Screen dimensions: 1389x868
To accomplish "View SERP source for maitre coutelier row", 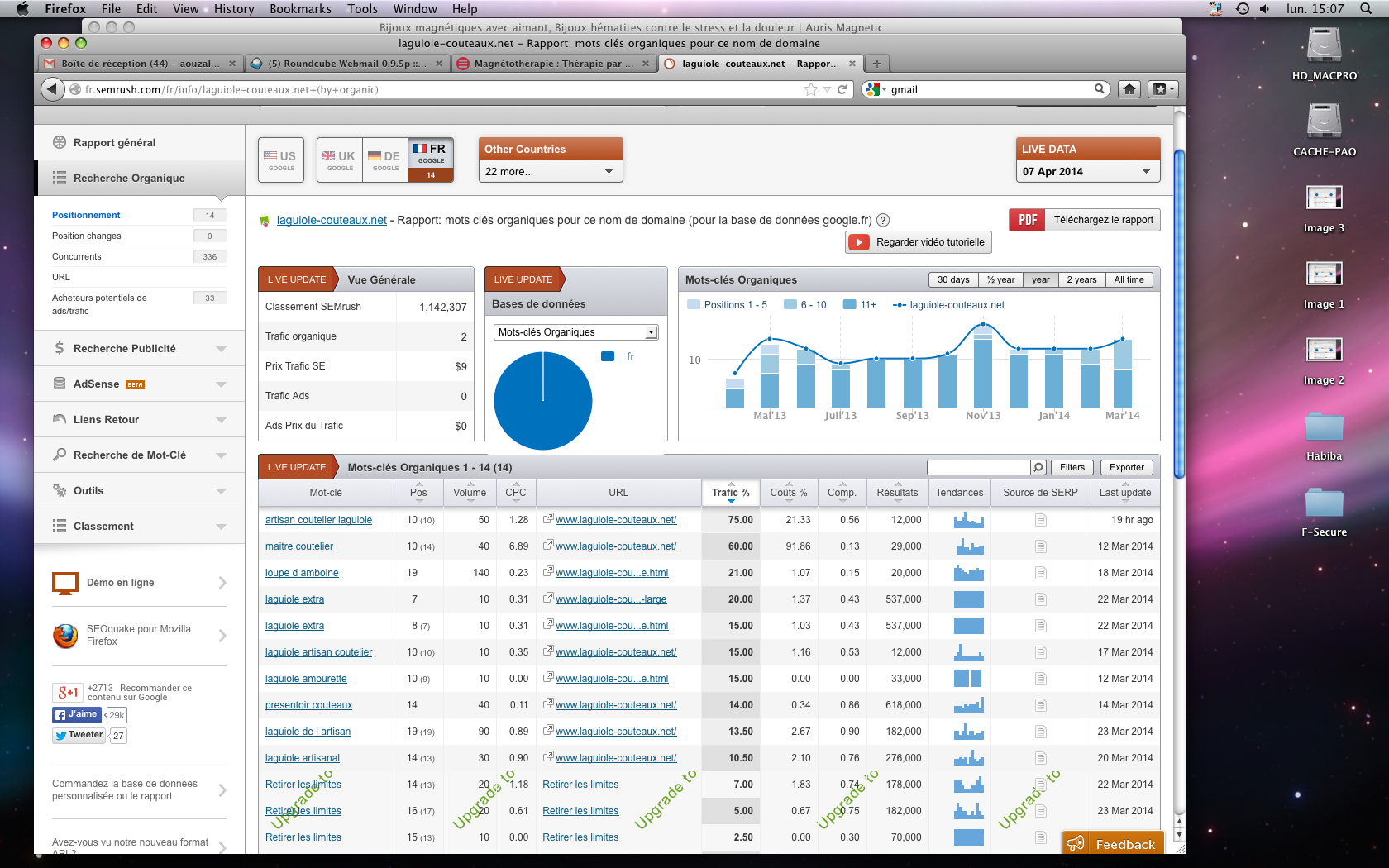I will (x=1040, y=546).
